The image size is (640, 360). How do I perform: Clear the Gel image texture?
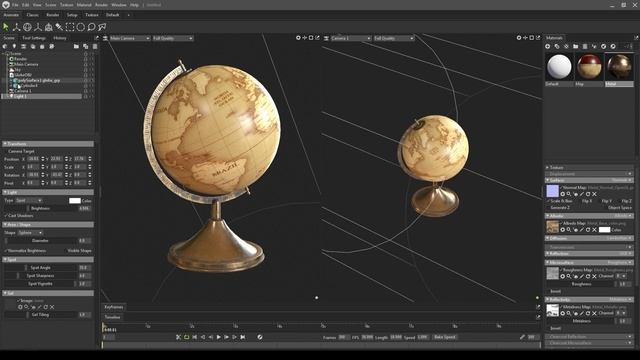coord(52,307)
